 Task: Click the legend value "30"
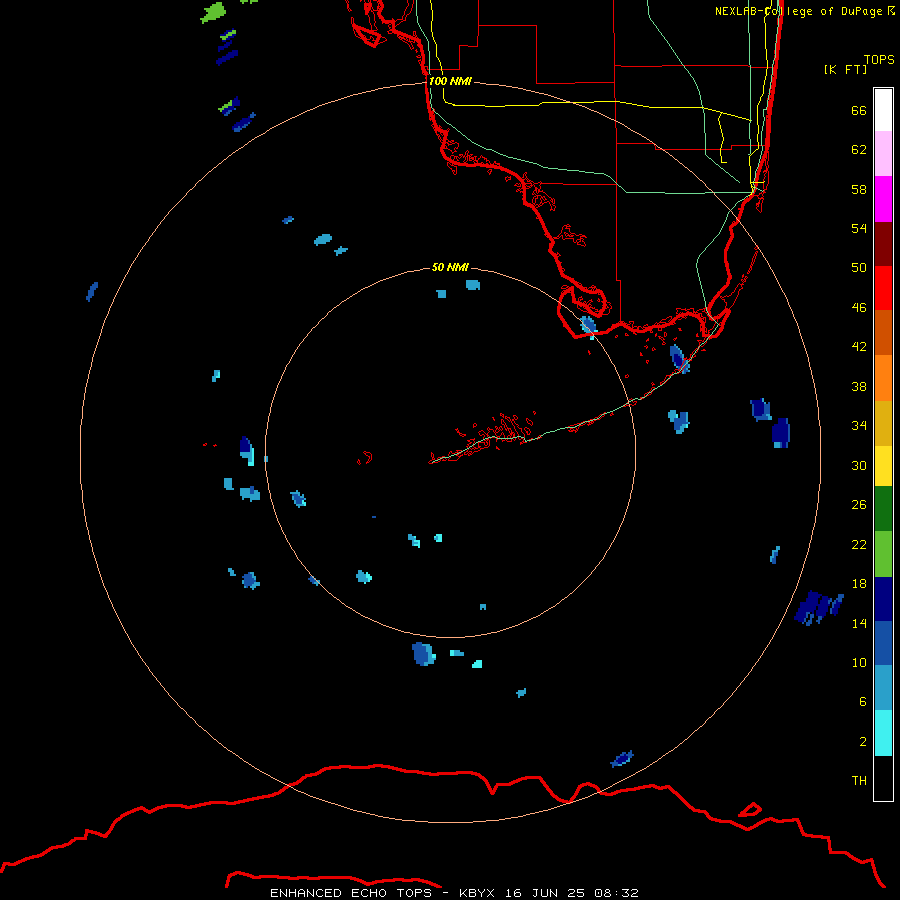(x=859, y=465)
